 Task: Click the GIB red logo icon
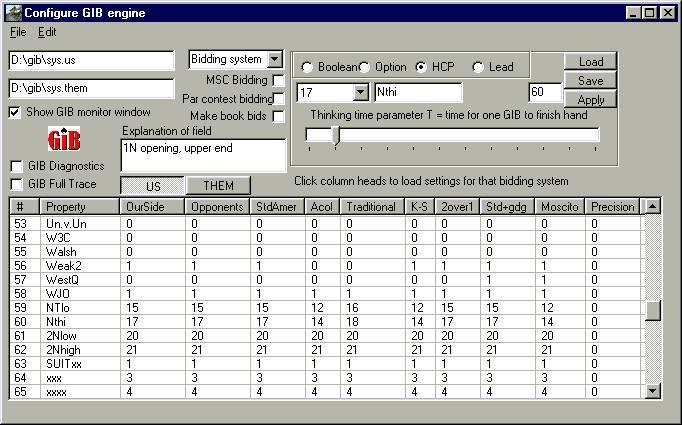coord(63,139)
